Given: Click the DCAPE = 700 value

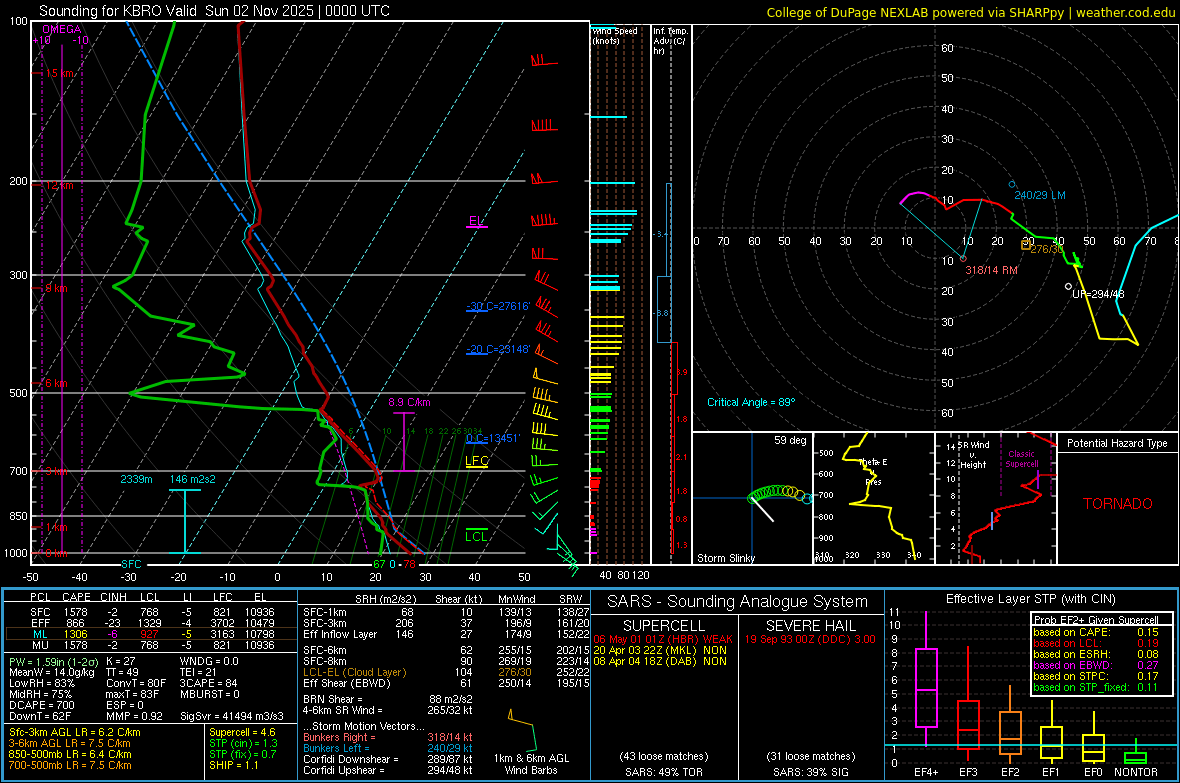Looking at the screenshot, I should [41, 705].
